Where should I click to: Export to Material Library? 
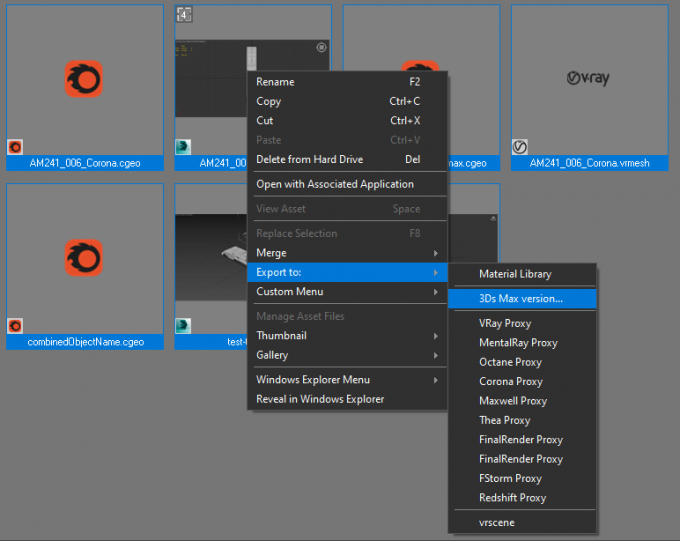(x=522, y=274)
